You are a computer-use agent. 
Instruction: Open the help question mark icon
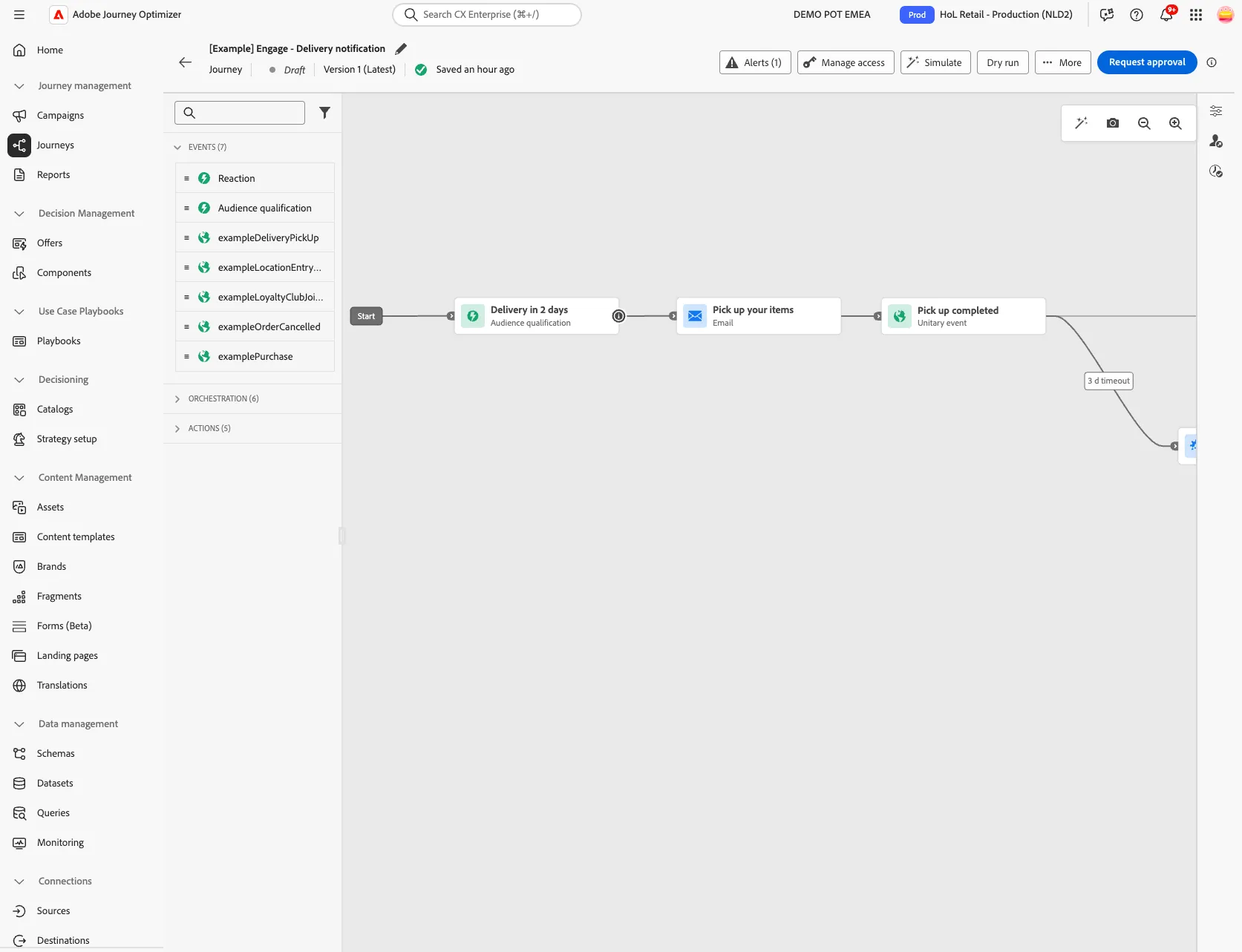tap(1137, 15)
